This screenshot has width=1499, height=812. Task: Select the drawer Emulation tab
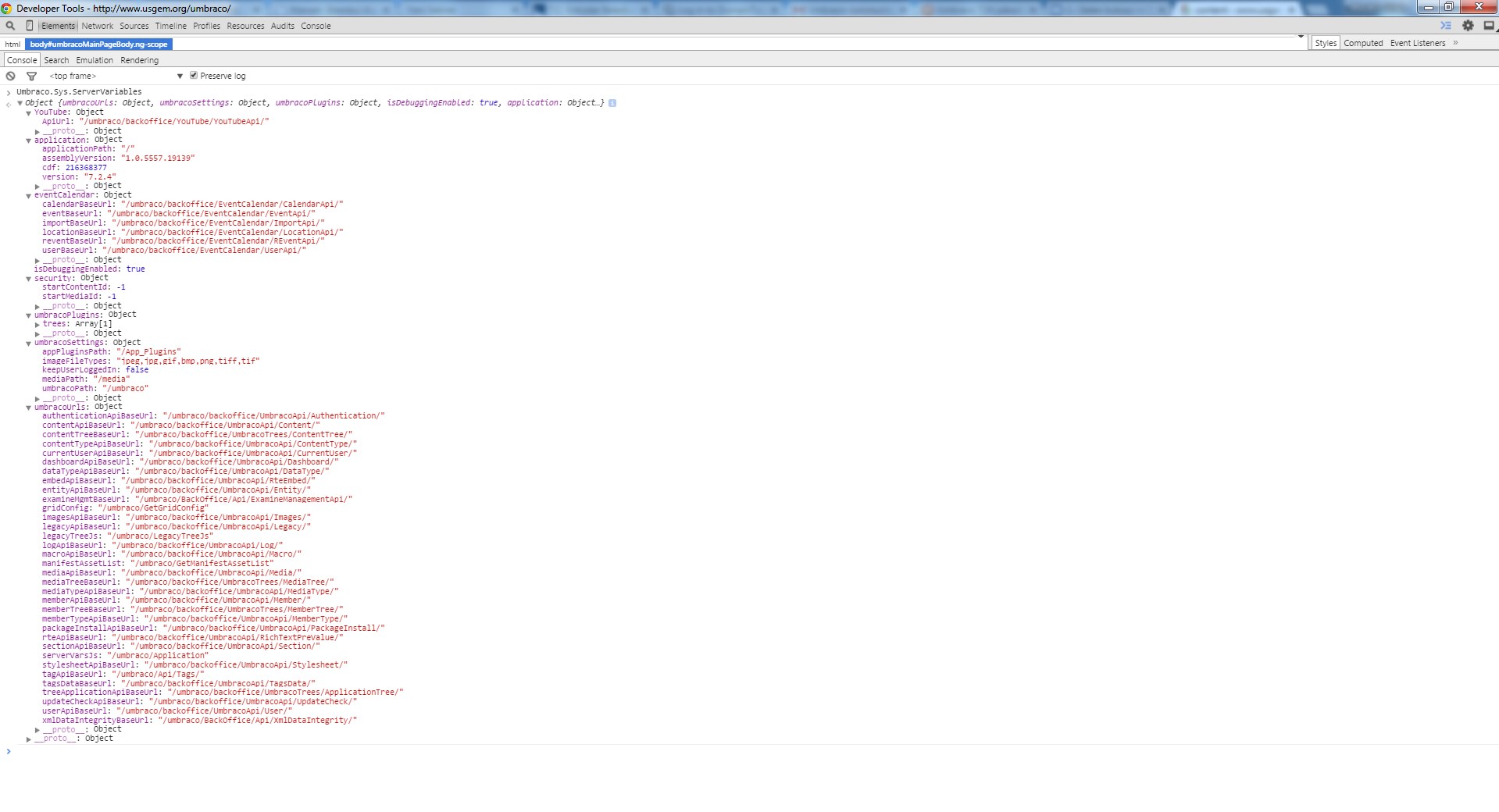tap(95, 60)
